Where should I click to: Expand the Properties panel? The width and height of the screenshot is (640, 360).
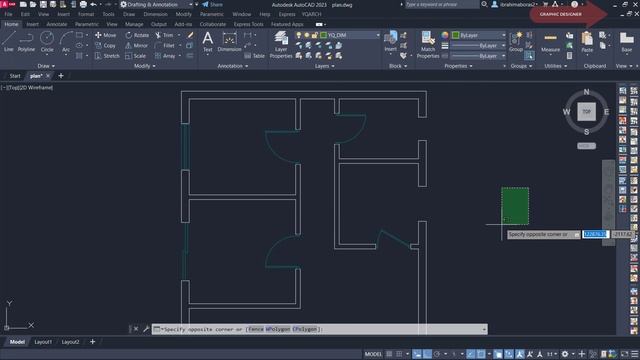[458, 66]
